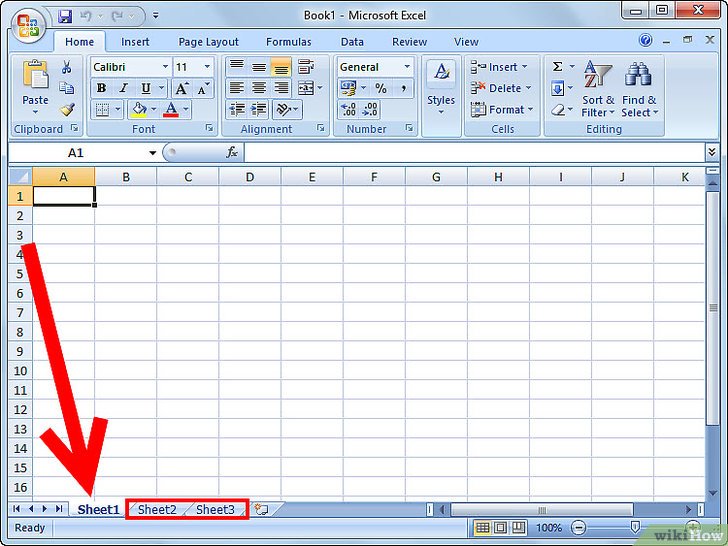Click the Redo icon
This screenshot has height=546, width=728.
tap(117, 16)
